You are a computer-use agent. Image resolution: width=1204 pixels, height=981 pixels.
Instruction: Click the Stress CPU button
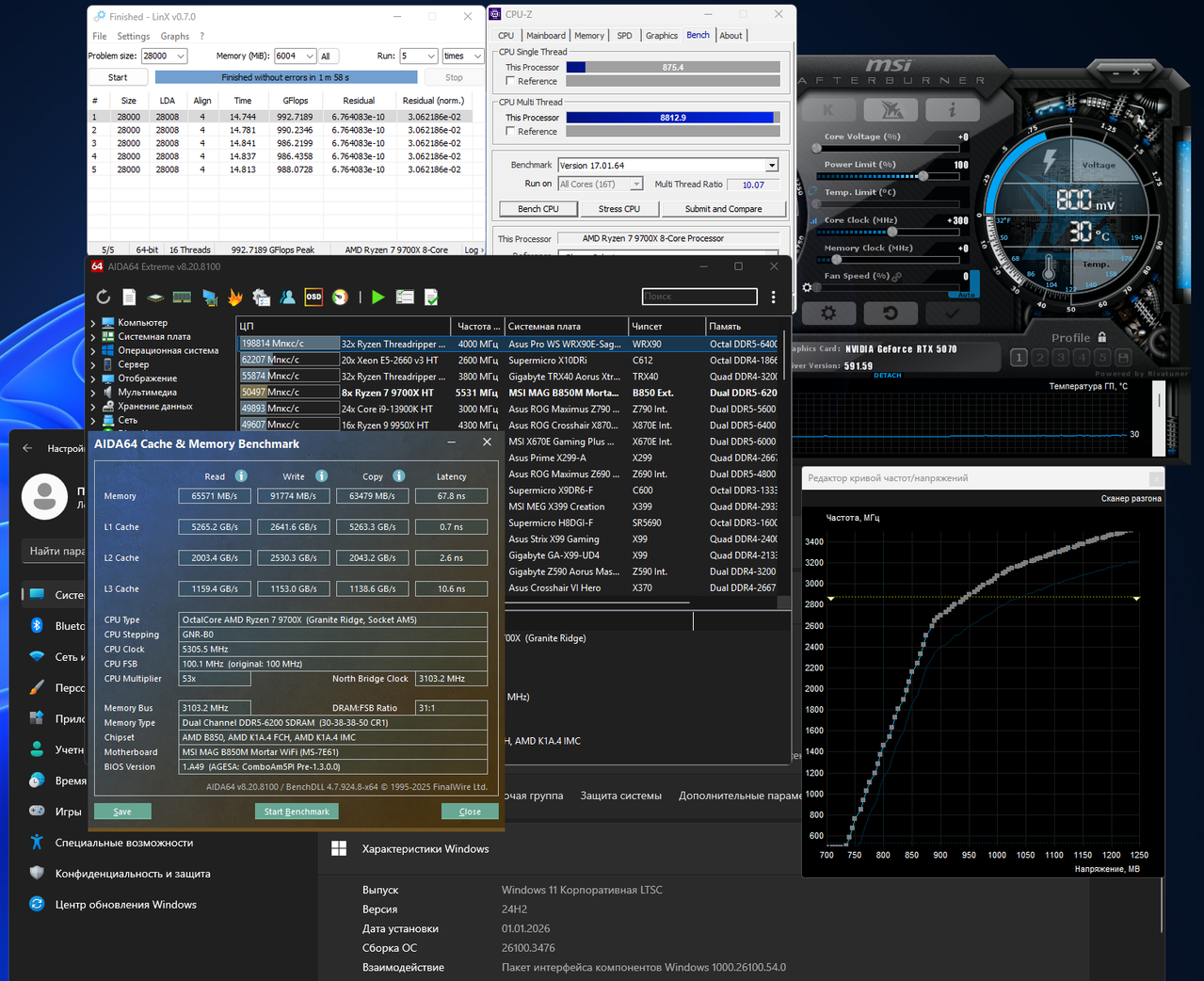618,209
